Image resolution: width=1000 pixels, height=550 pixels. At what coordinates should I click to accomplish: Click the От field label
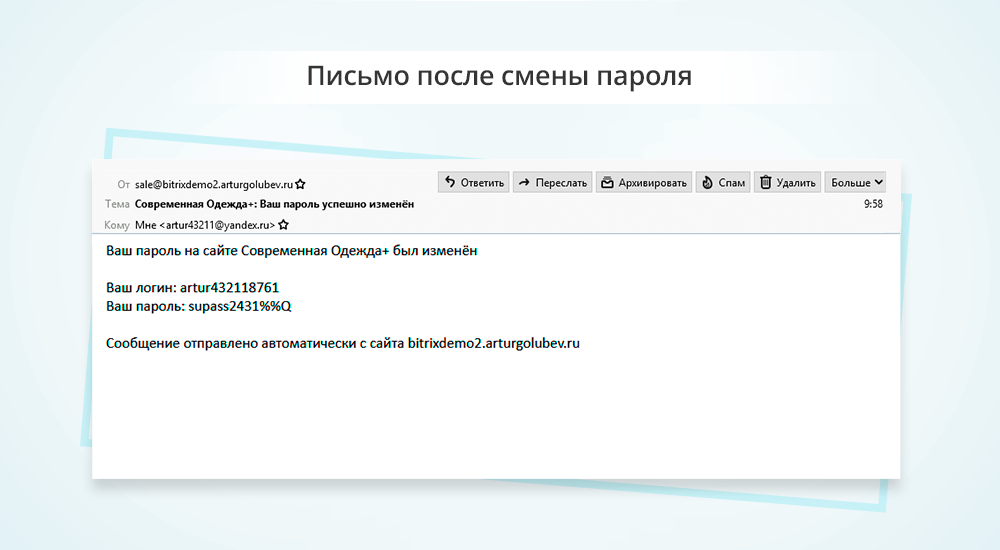click(123, 184)
